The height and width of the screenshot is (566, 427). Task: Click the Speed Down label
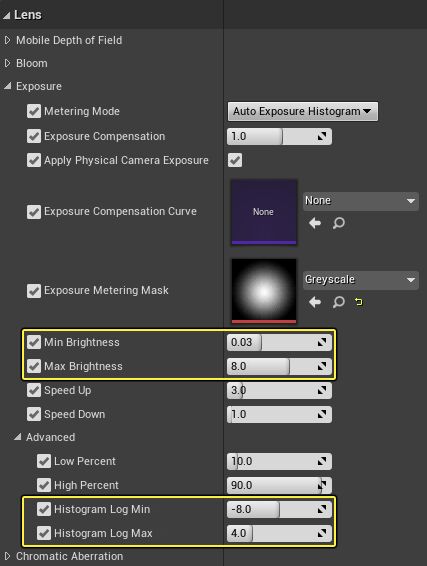tap(74, 414)
